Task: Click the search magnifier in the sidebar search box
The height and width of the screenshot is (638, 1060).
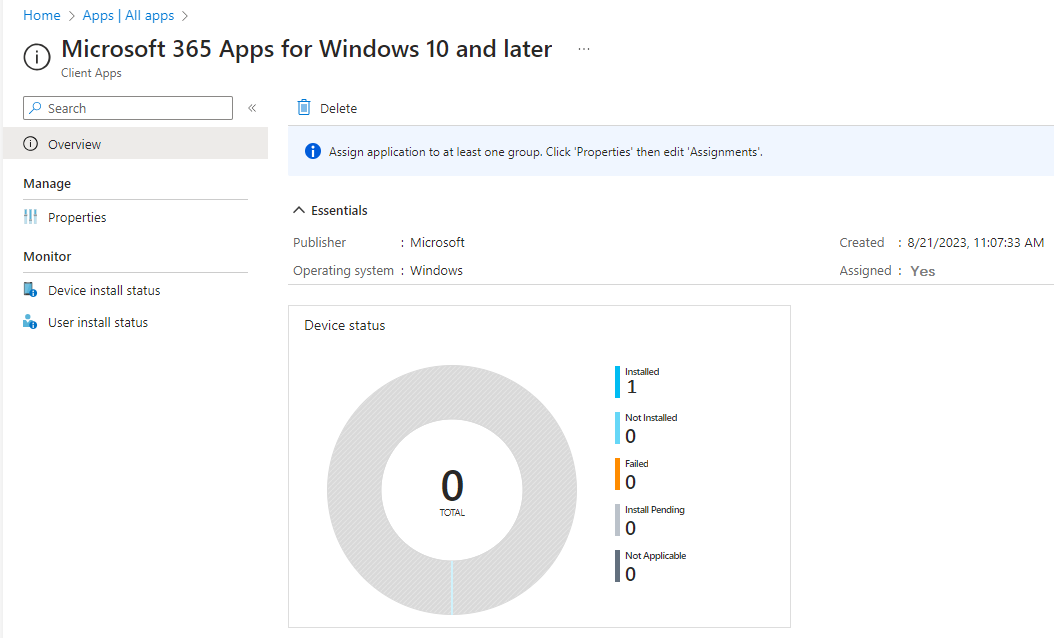Action: 34,108
